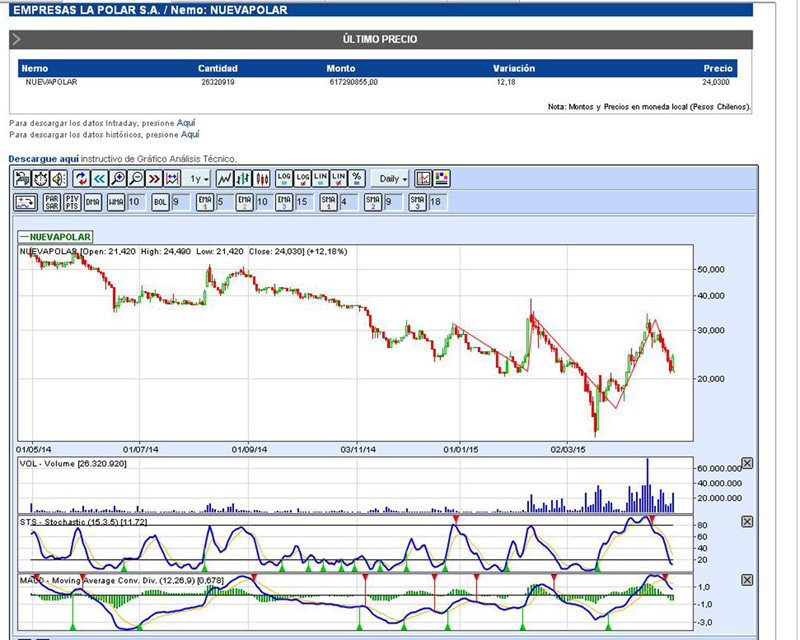Open the 1y time range dropdown

(197, 179)
